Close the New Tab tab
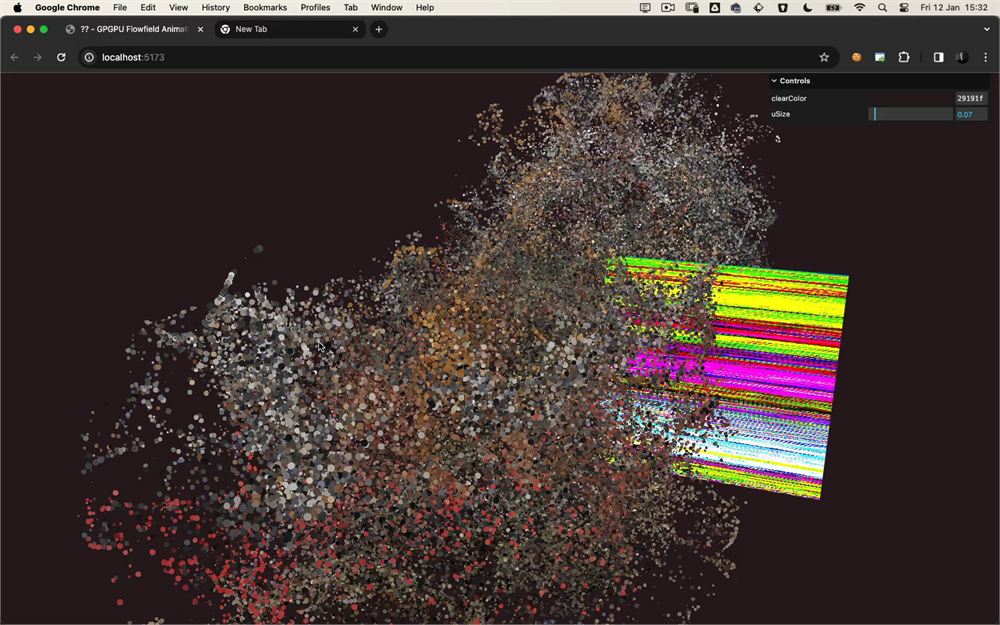The height and width of the screenshot is (625, 1000). click(x=355, y=29)
